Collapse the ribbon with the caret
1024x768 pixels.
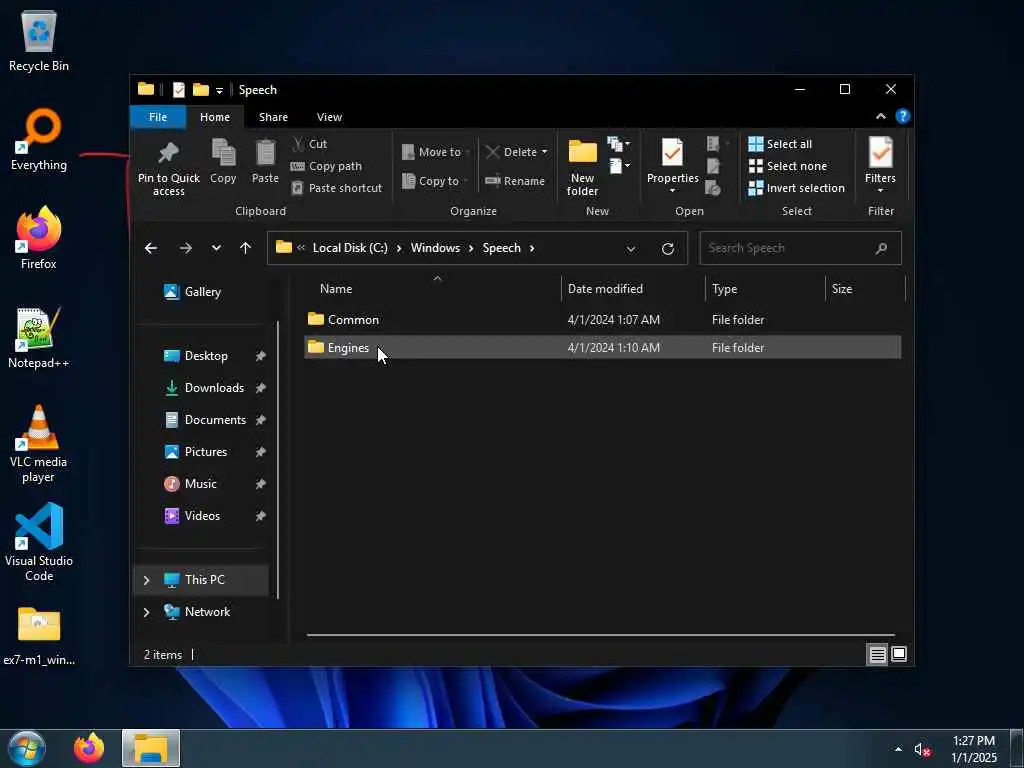click(x=880, y=116)
